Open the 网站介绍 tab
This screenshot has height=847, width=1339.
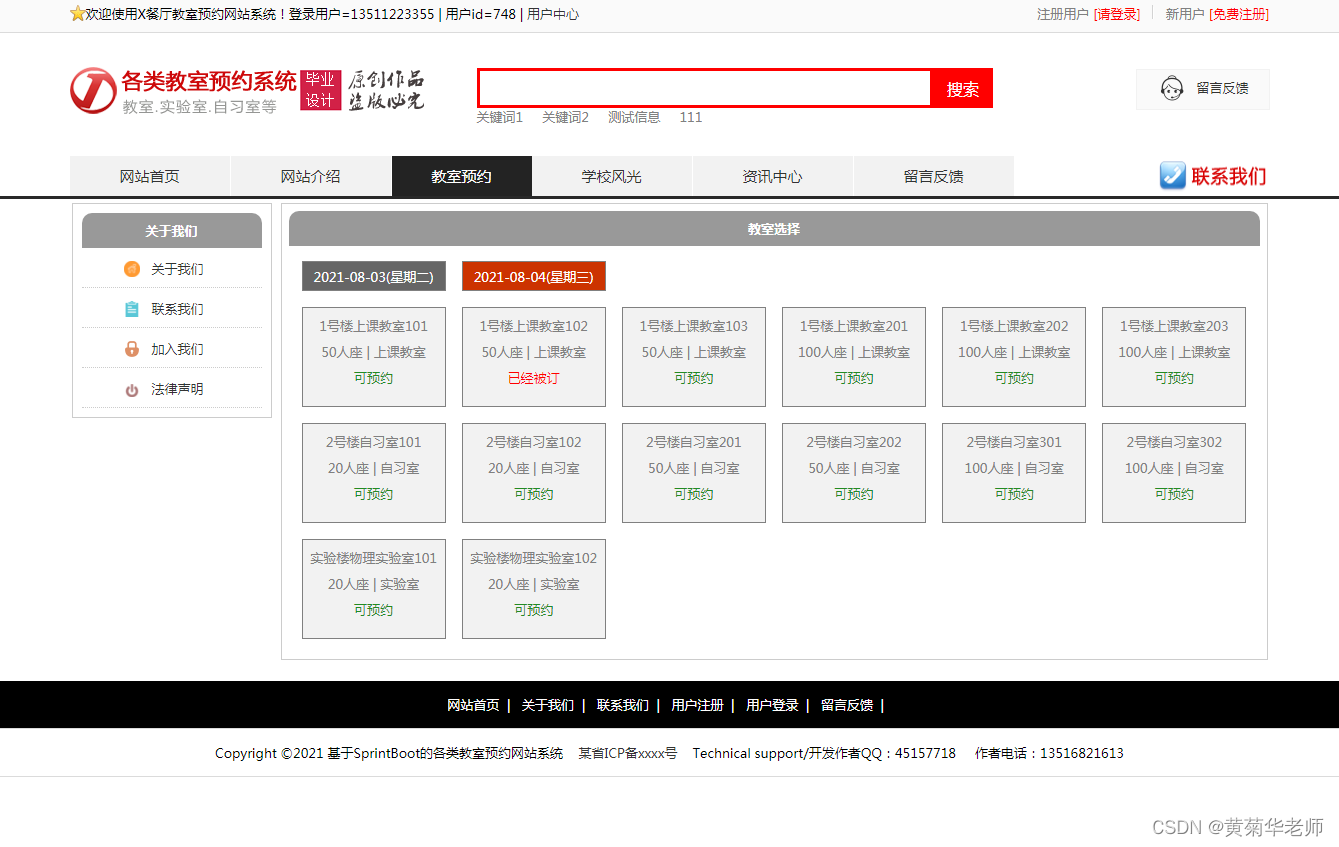point(311,175)
